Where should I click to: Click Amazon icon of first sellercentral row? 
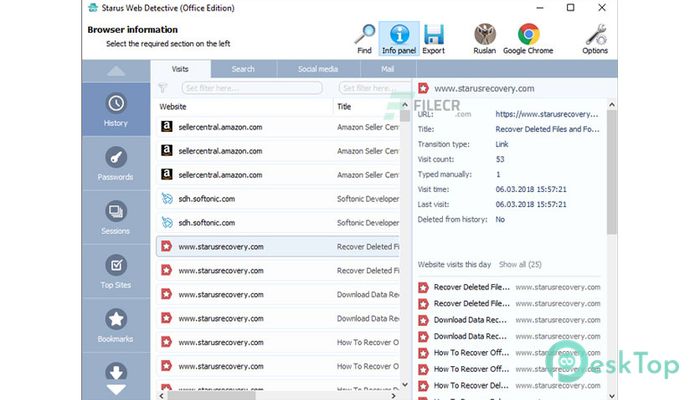point(167,127)
